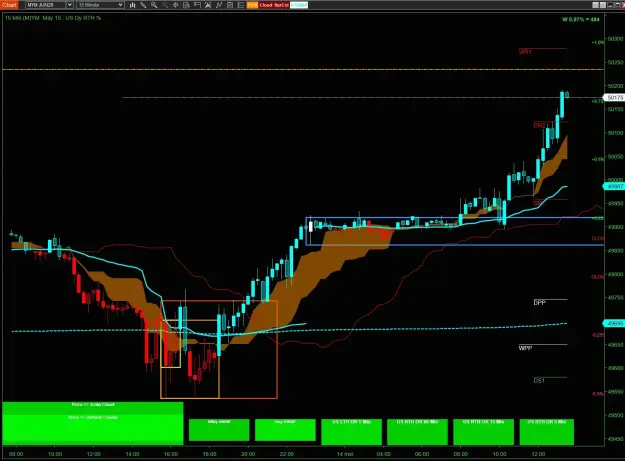Select the crosshair cursor icon
625x461 pixels.
point(175,5)
